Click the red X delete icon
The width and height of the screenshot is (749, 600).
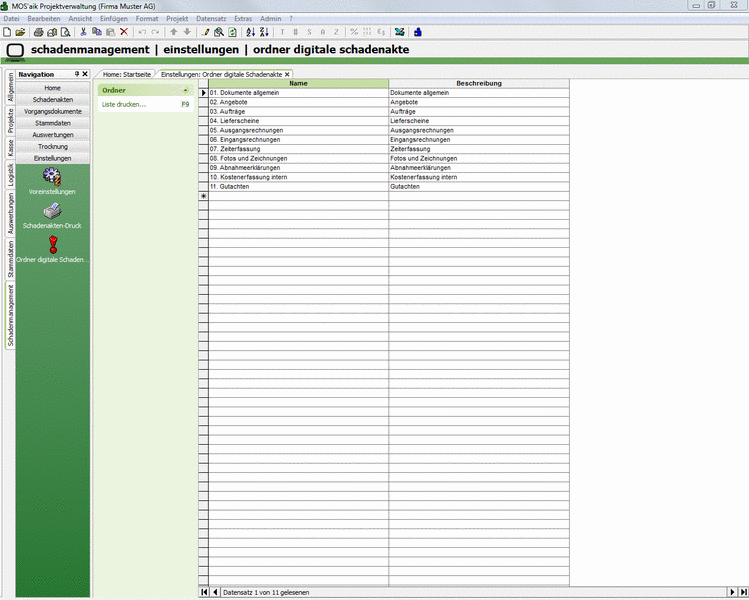(x=124, y=32)
